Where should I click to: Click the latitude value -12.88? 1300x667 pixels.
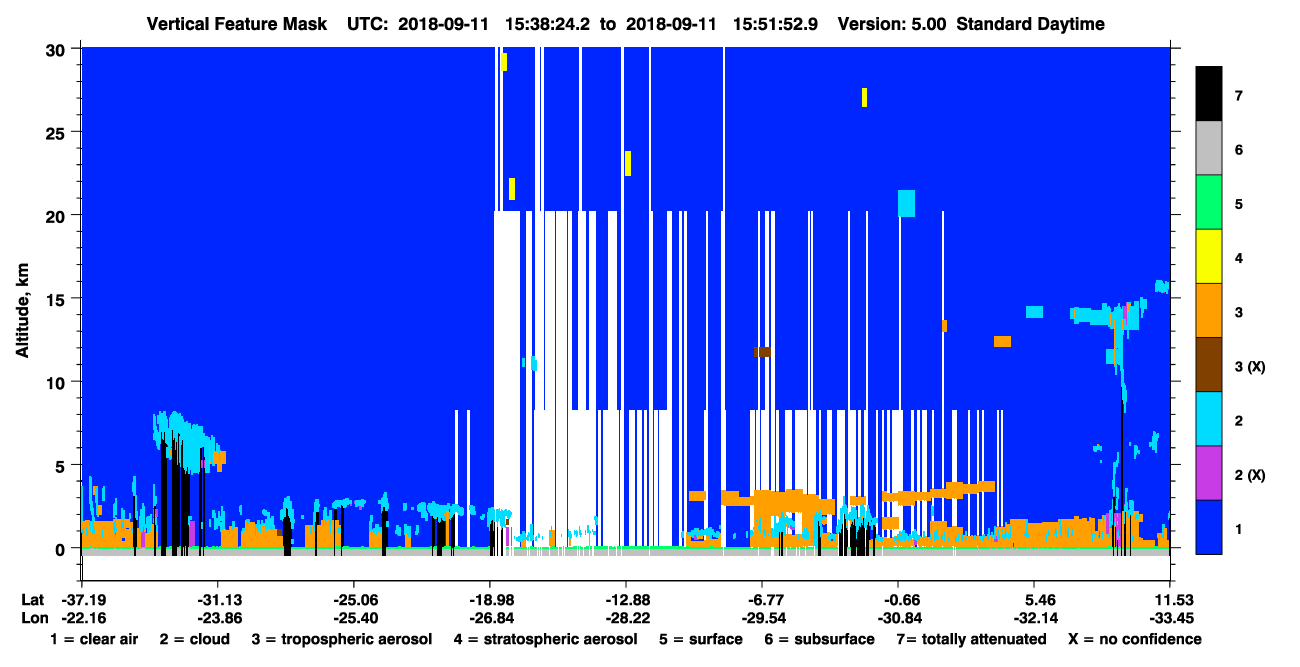tap(626, 600)
